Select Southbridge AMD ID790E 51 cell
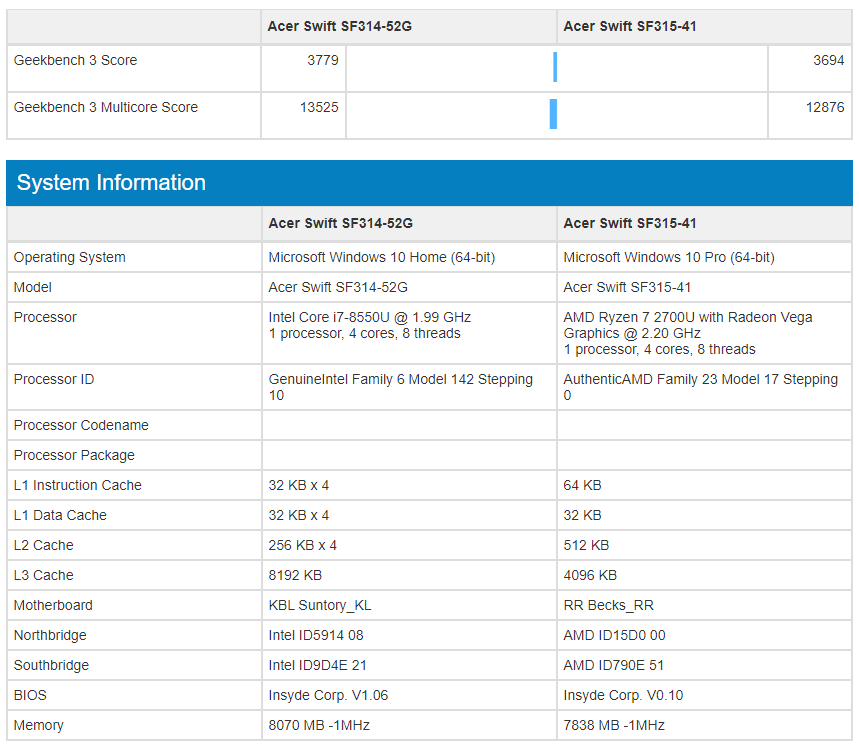The width and height of the screenshot is (859, 746). pyautogui.click(x=705, y=666)
